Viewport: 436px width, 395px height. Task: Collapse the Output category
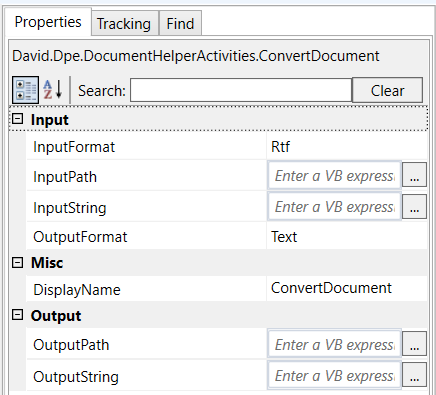pyautogui.click(x=17, y=315)
